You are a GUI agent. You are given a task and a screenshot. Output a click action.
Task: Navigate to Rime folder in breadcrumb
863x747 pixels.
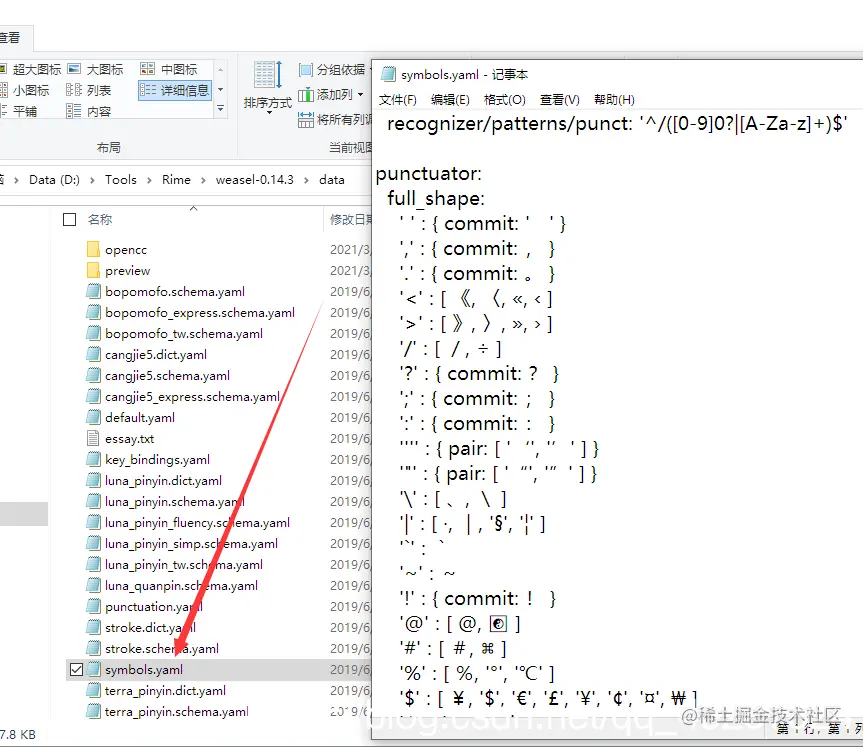coord(176,180)
